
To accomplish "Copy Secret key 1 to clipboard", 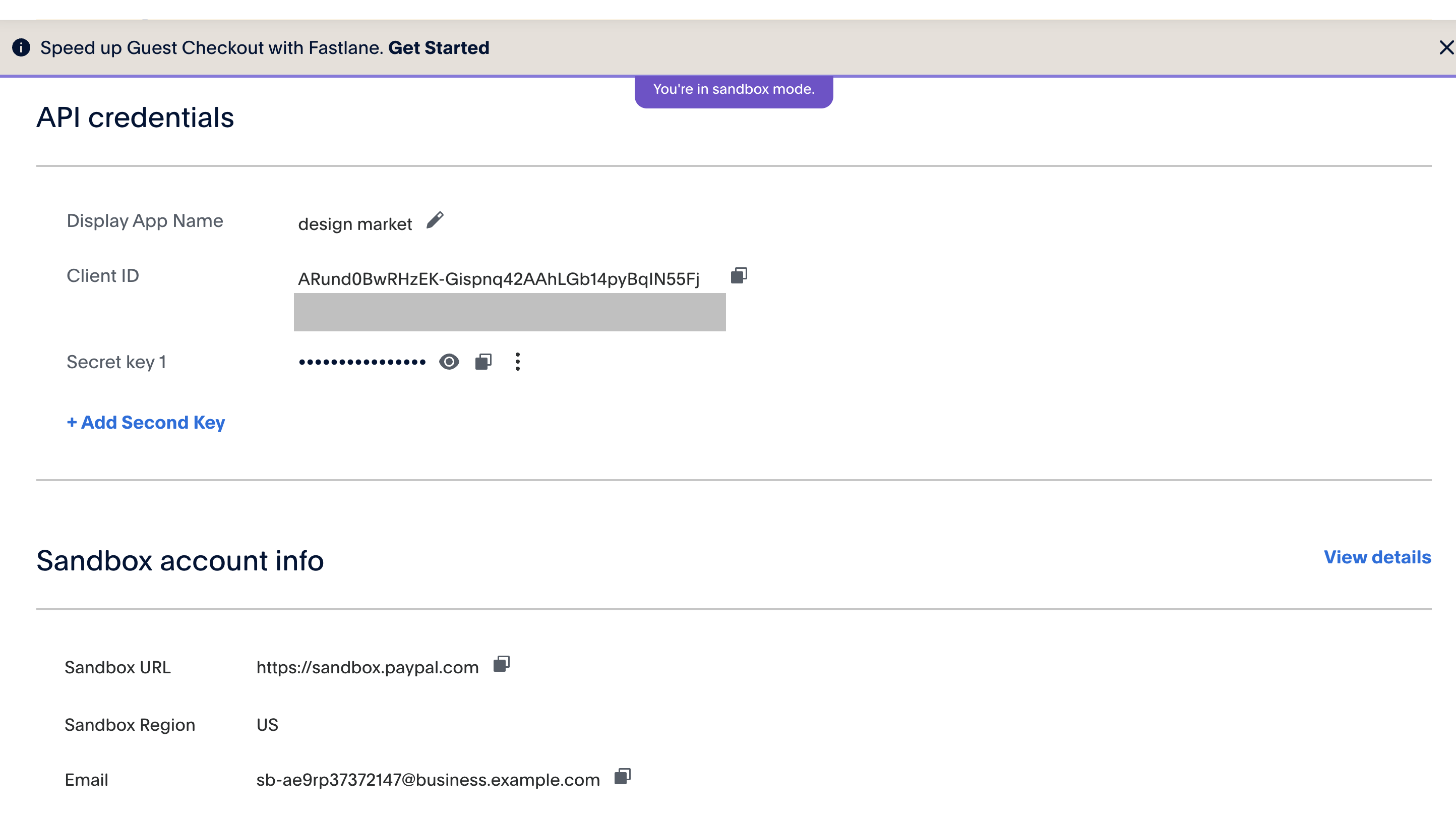I will pos(483,362).
